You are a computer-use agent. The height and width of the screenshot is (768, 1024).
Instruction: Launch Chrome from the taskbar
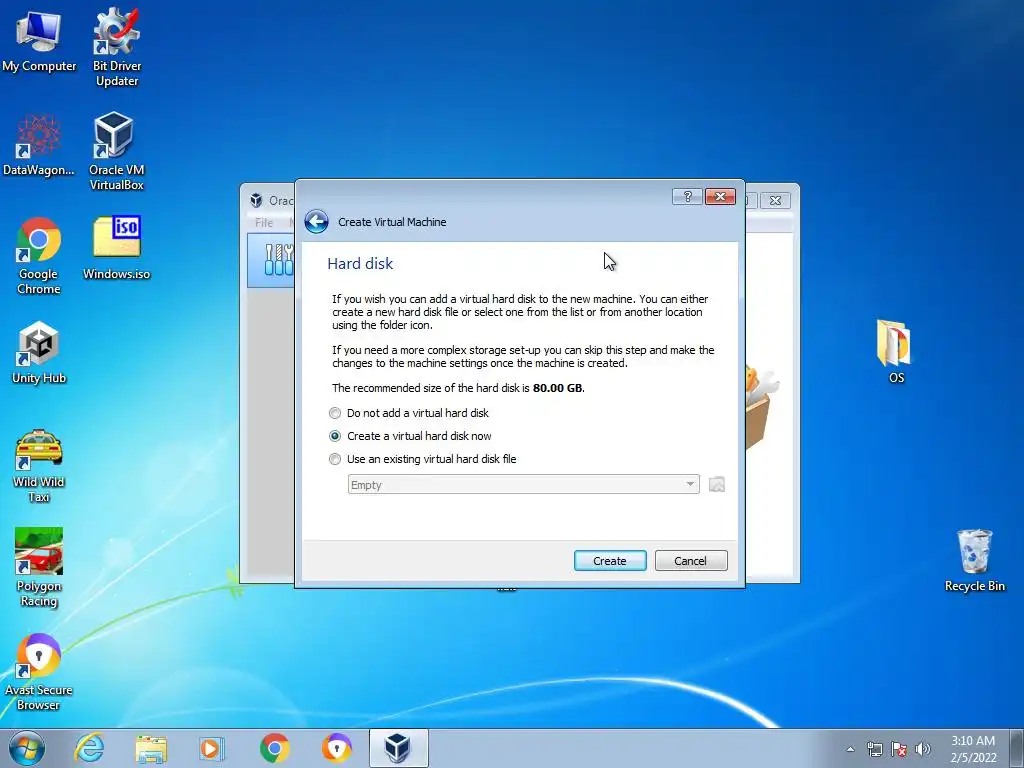pyautogui.click(x=274, y=748)
